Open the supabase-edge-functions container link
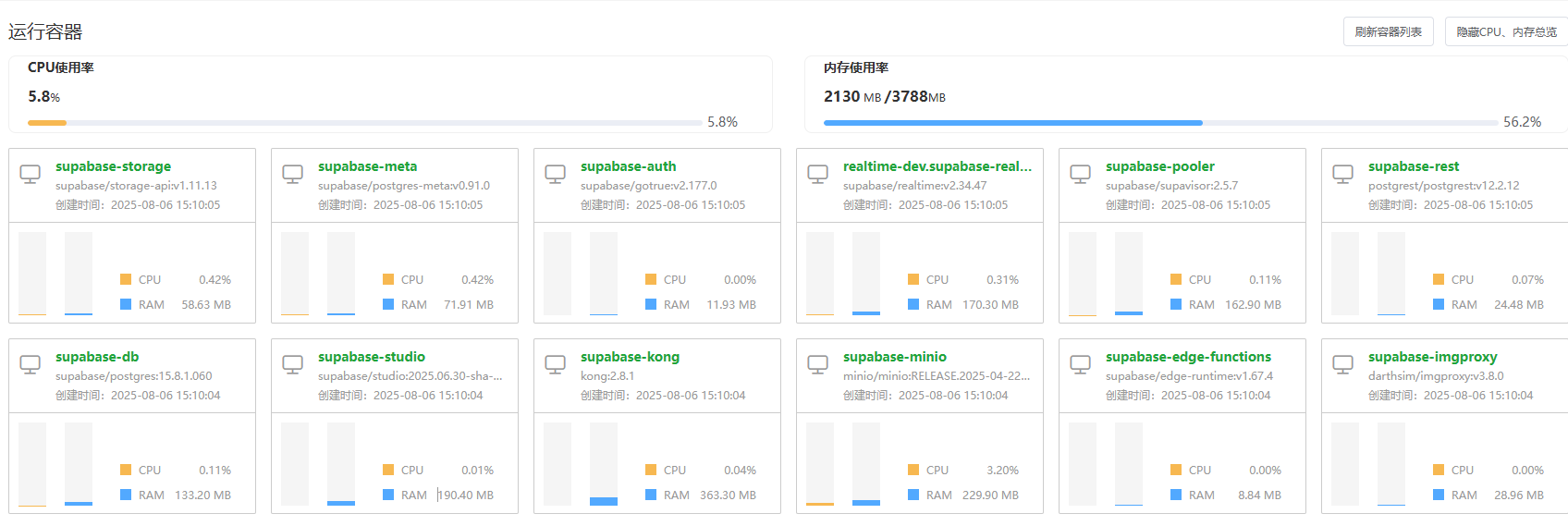The width and height of the screenshot is (1568, 526). (x=1188, y=357)
